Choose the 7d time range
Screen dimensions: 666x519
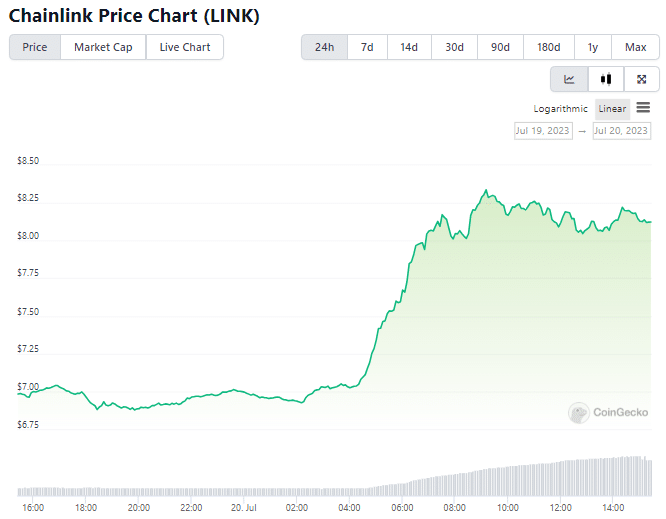coord(367,47)
